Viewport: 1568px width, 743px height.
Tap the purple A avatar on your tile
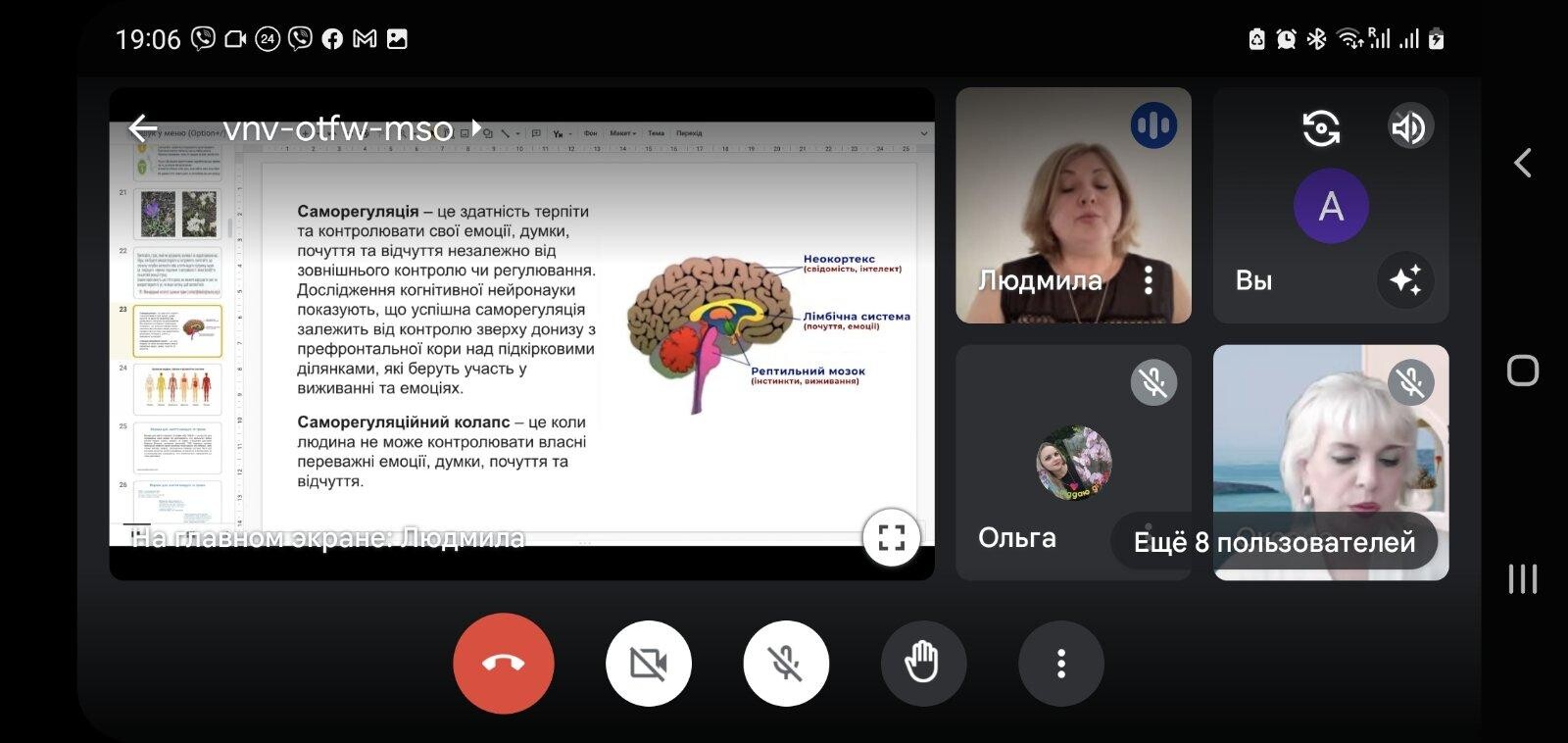(x=1331, y=206)
